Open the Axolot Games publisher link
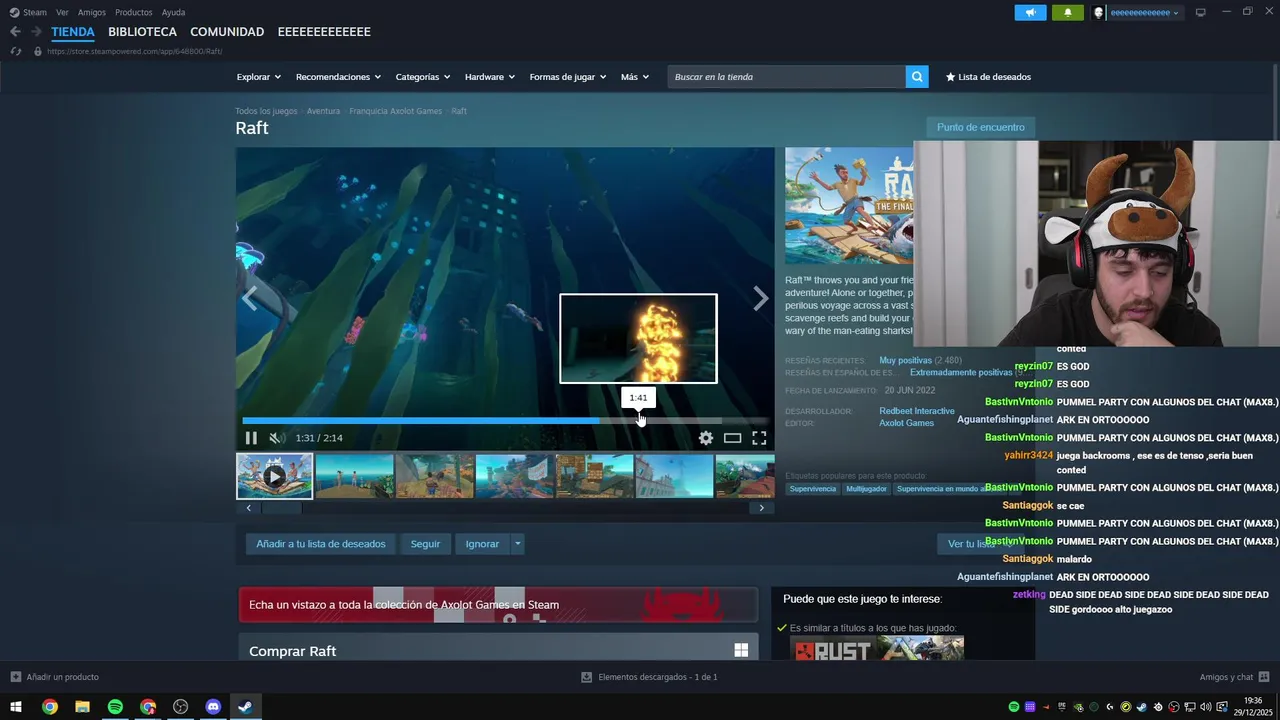The width and height of the screenshot is (1280, 720). point(906,423)
